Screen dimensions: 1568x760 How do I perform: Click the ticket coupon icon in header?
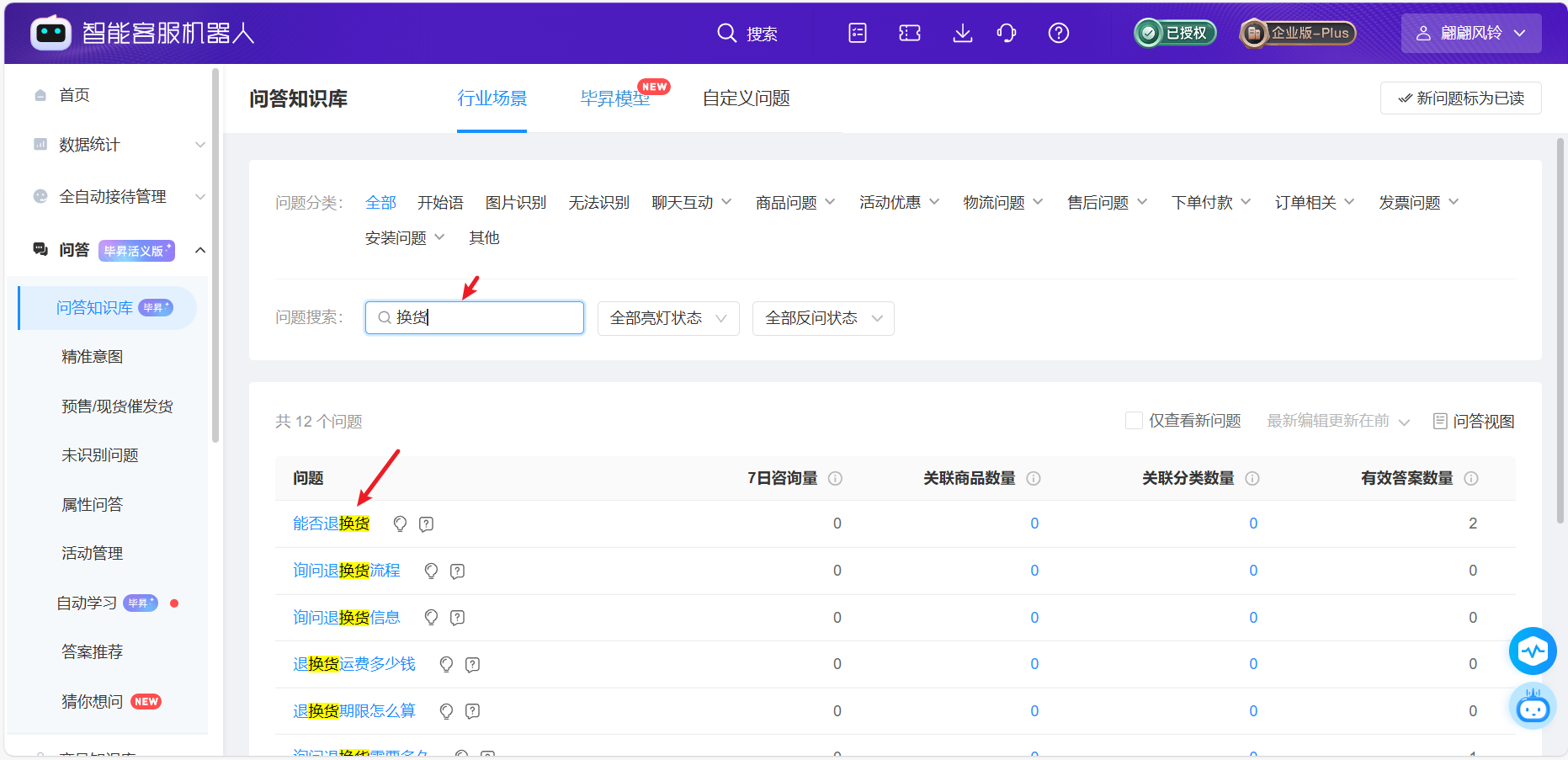(x=910, y=33)
